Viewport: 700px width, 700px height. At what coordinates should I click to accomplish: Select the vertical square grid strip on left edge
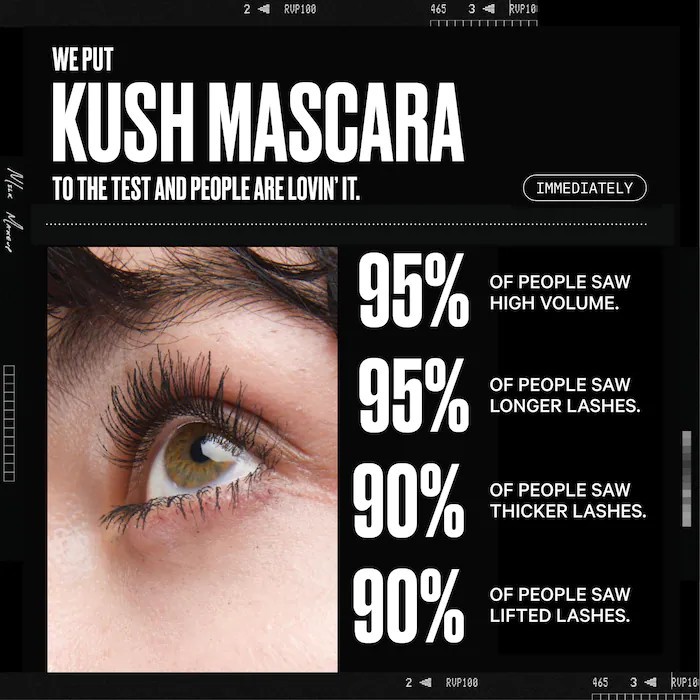pyautogui.click(x=9, y=423)
